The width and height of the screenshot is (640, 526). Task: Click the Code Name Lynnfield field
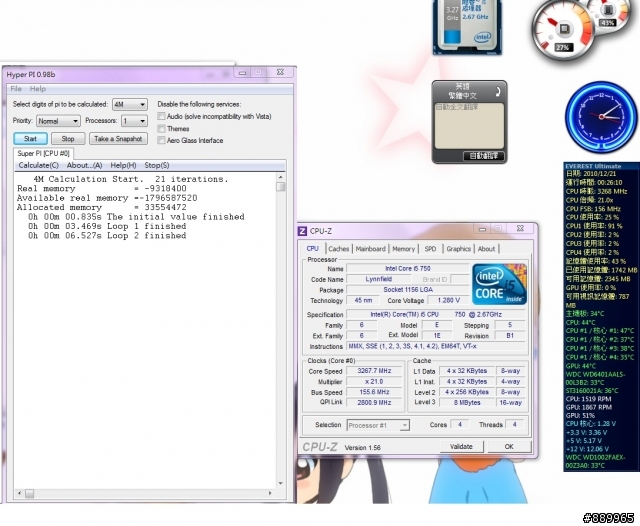378,279
